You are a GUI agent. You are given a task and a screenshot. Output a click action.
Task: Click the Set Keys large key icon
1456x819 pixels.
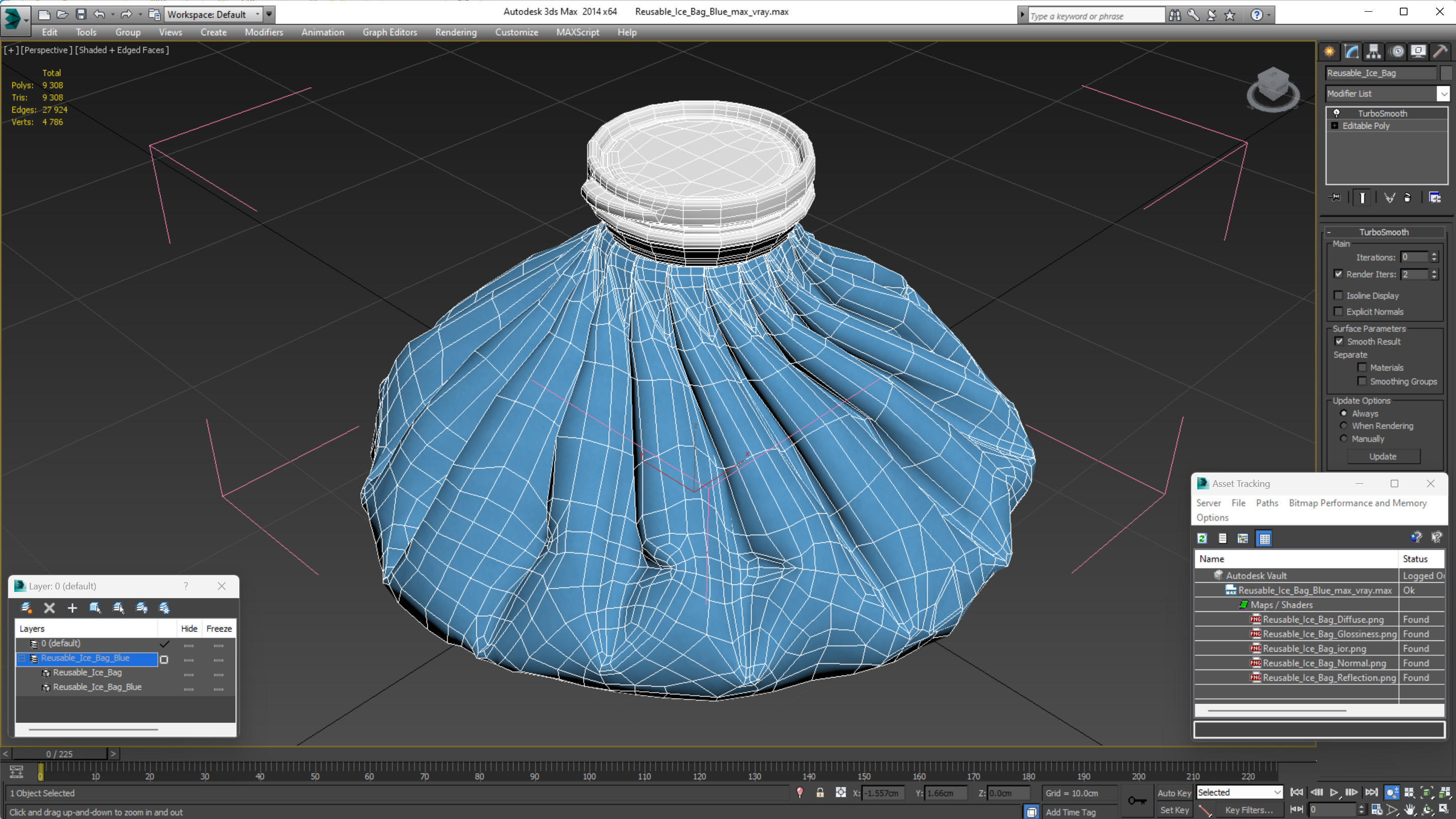1137,800
